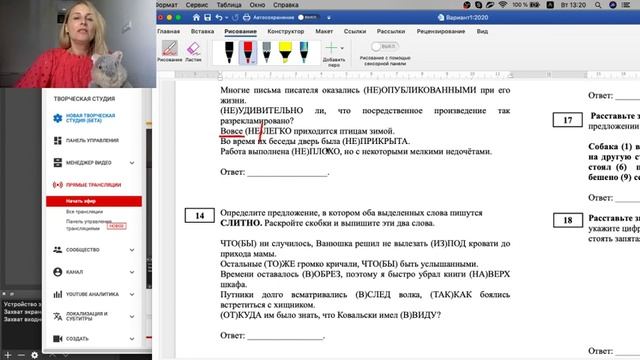Open OBS source properties gear icon
Screen dimensions: 640x360
point(35,355)
